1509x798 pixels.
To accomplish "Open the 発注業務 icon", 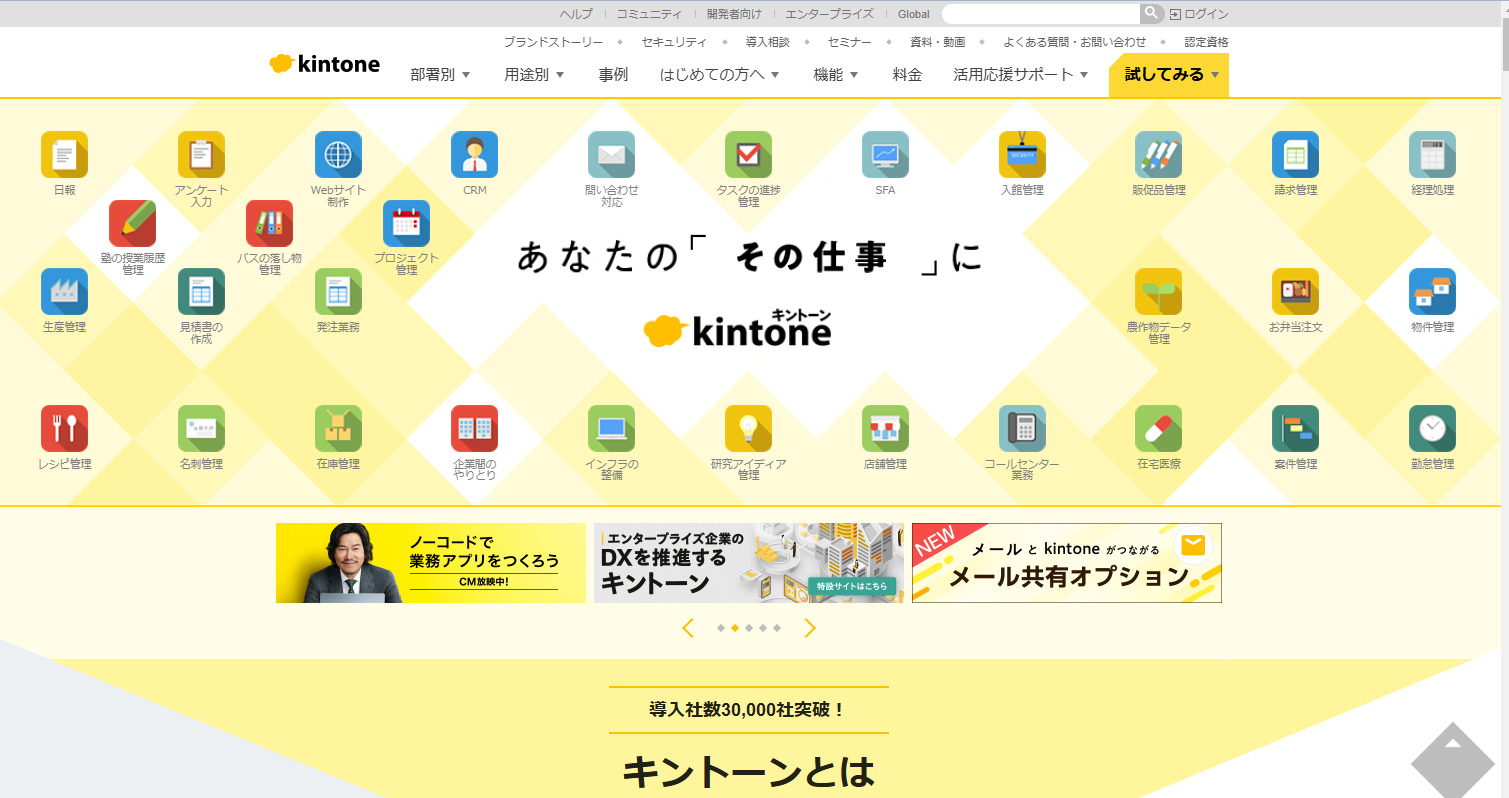I will coord(338,292).
